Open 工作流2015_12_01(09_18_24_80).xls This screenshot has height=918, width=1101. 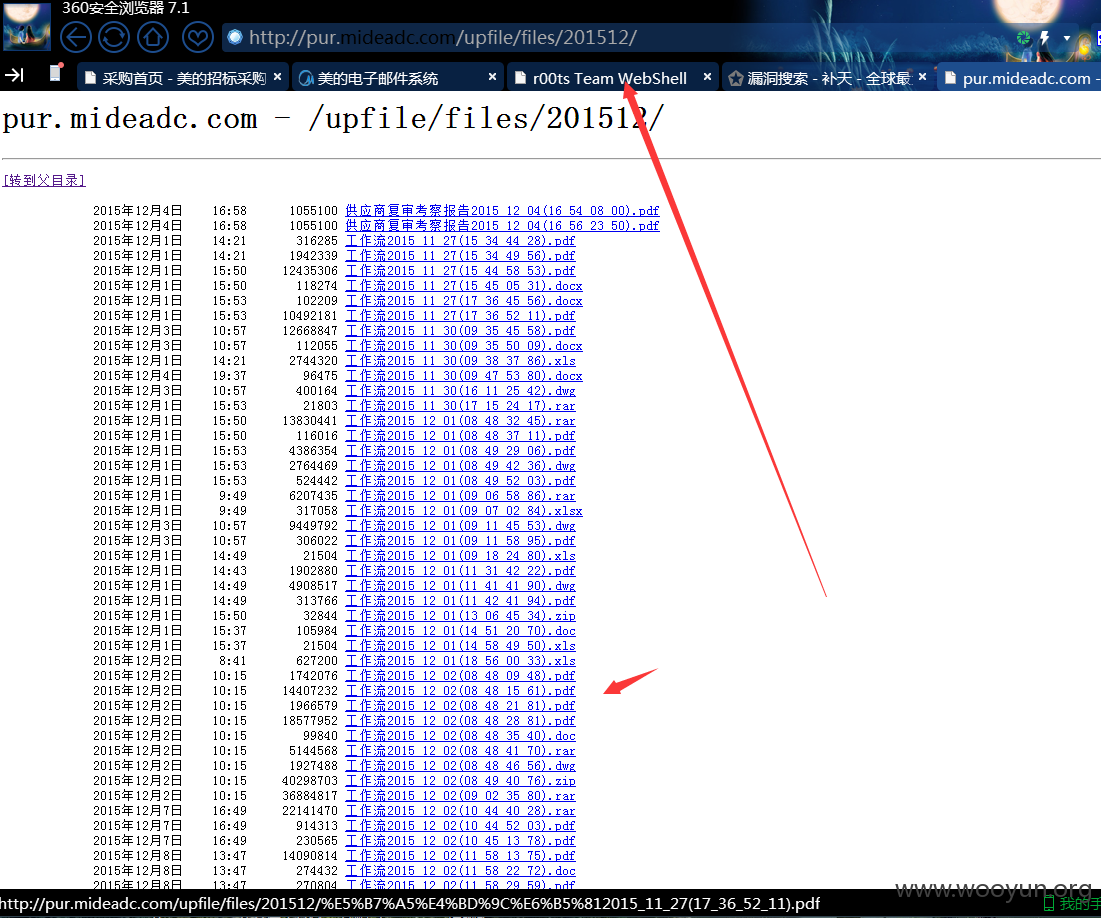tap(460, 556)
